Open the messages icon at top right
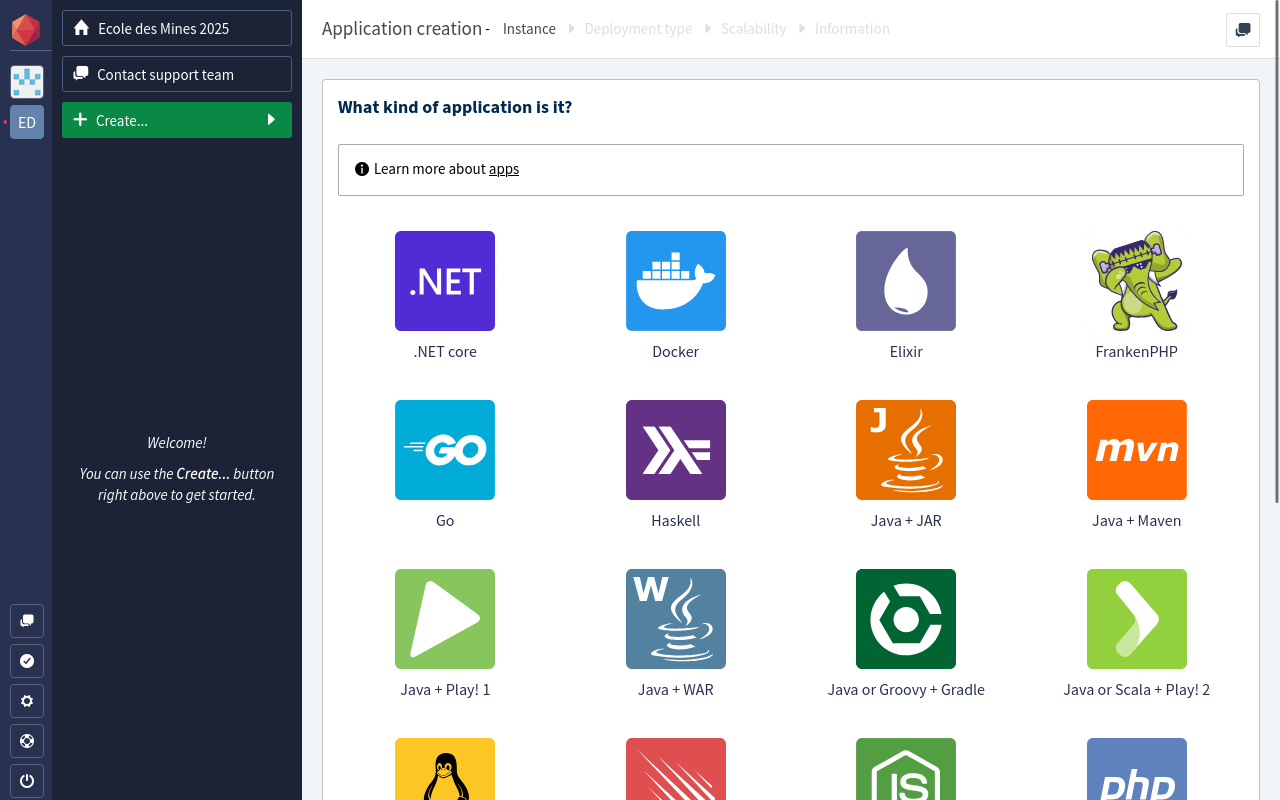 click(1242, 30)
